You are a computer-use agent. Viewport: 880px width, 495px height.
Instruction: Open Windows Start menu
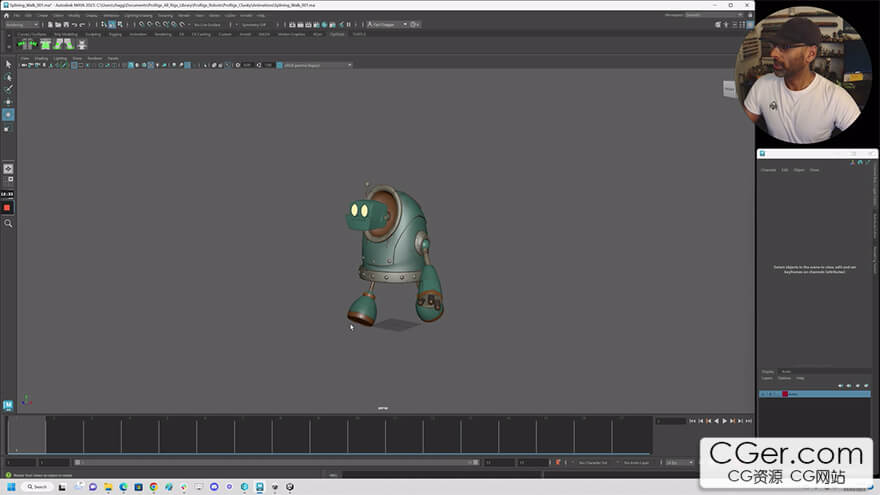point(11,487)
